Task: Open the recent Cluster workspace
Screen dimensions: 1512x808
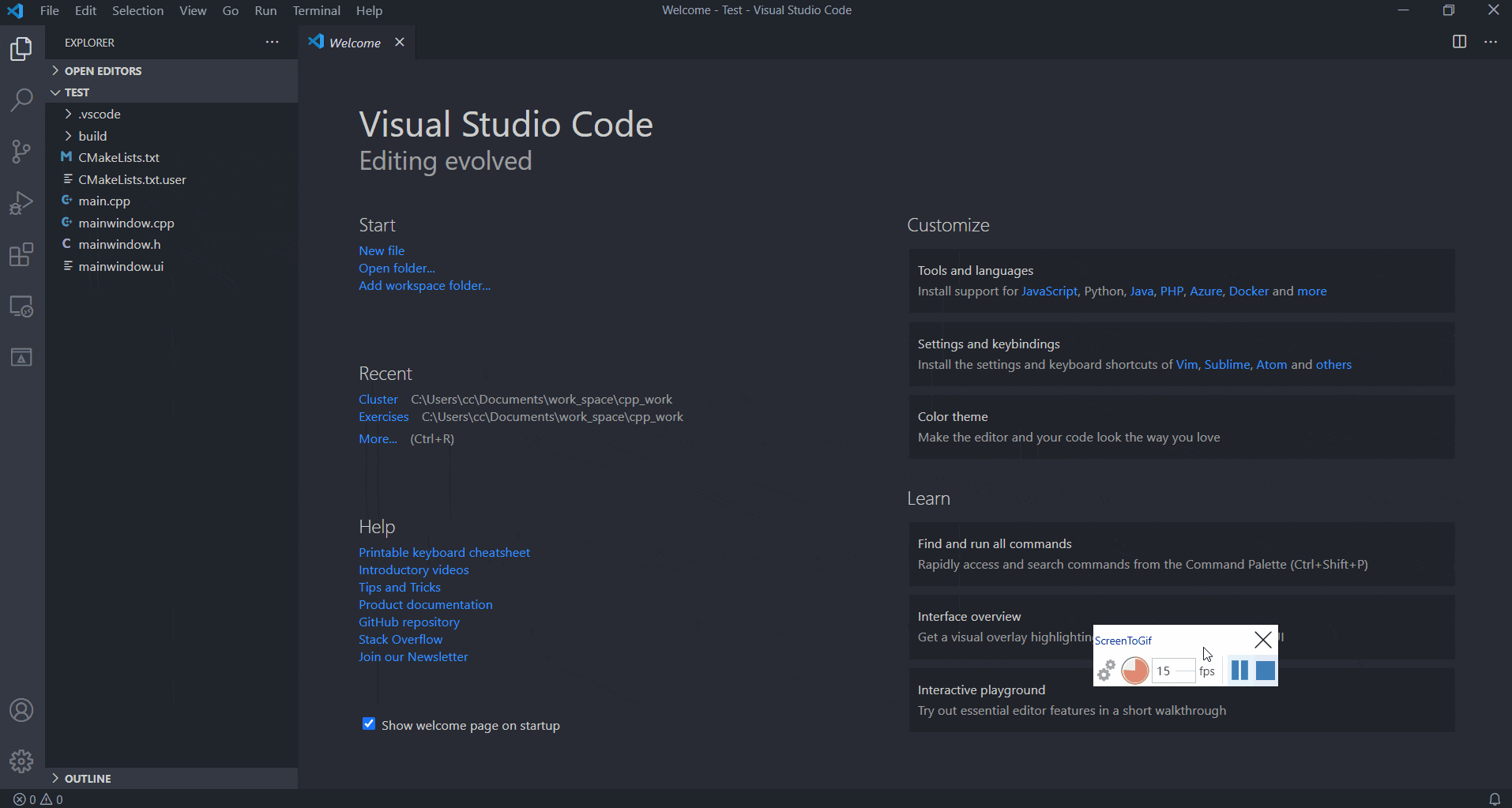Action: click(x=378, y=399)
